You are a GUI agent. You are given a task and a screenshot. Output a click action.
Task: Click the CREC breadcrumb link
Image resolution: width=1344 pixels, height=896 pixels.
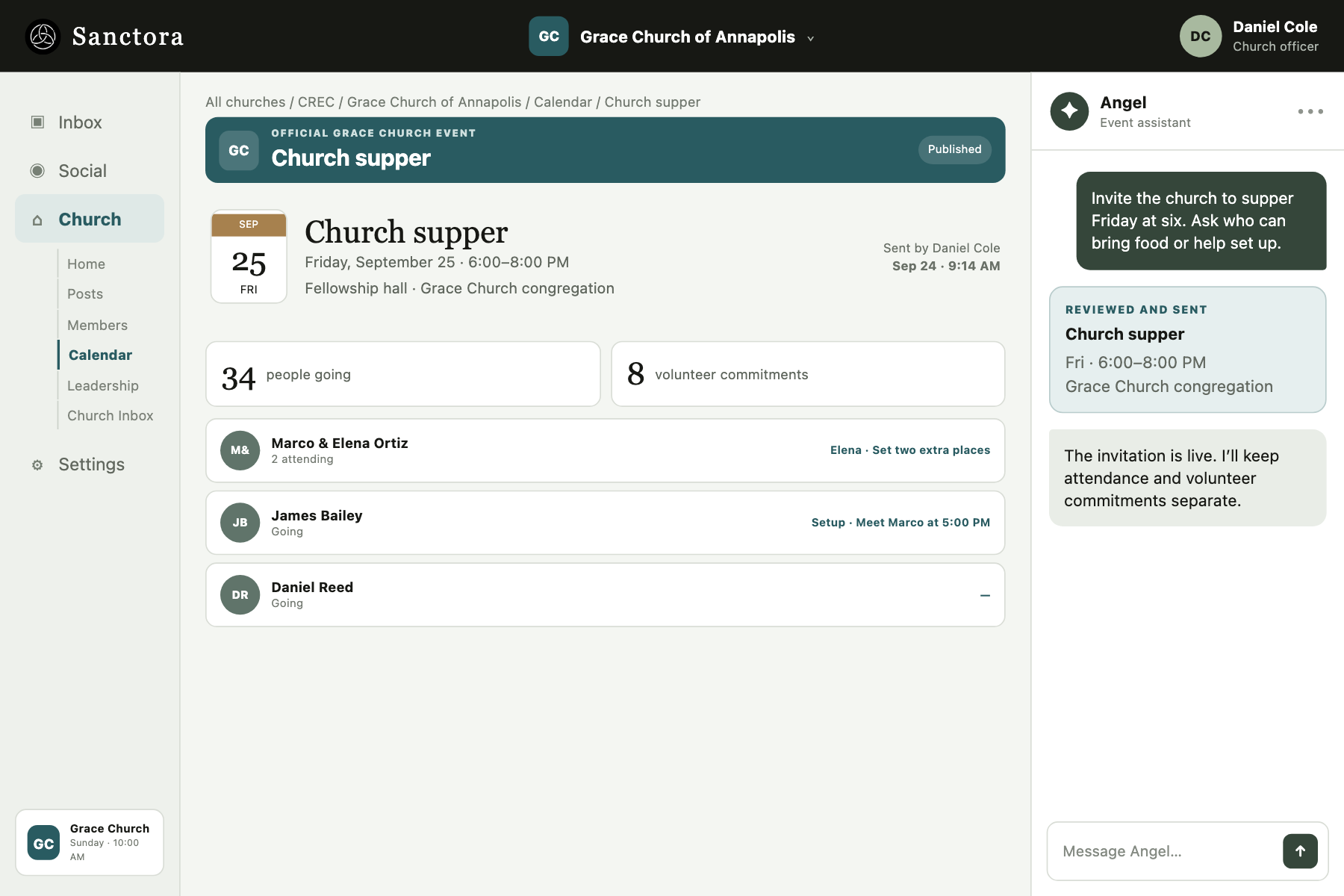316,102
